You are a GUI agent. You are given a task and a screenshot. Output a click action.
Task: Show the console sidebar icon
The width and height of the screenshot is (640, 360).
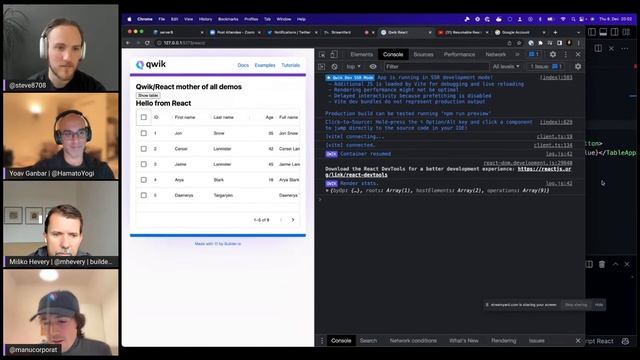pyautogui.click(x=322, y=67)
